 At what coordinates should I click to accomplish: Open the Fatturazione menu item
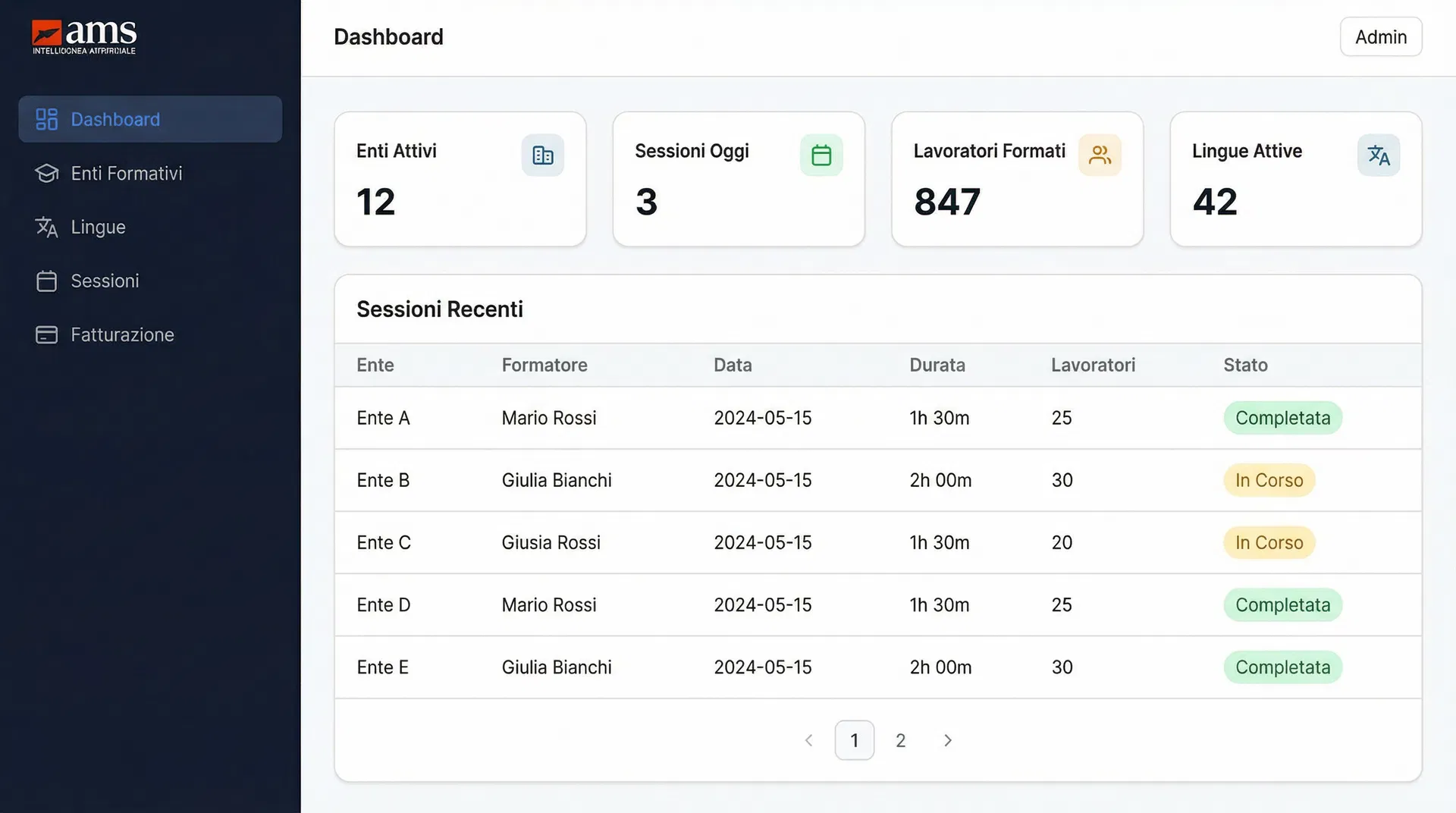pyautogui.click(x=122, y=335)
